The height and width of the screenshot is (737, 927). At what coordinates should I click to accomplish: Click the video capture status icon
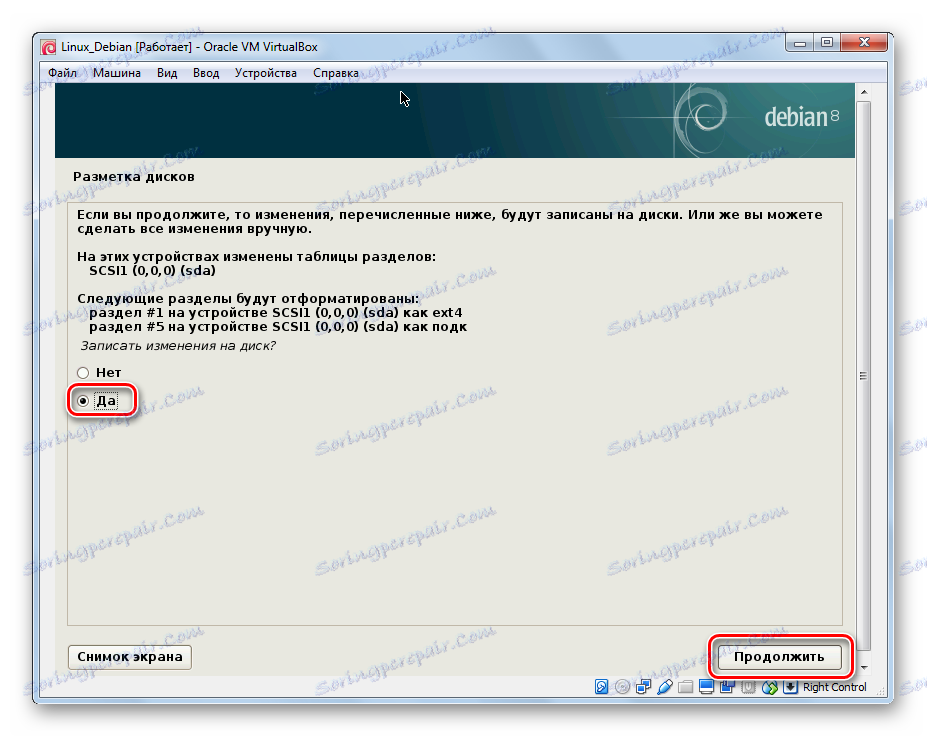[x=727, y=687]
